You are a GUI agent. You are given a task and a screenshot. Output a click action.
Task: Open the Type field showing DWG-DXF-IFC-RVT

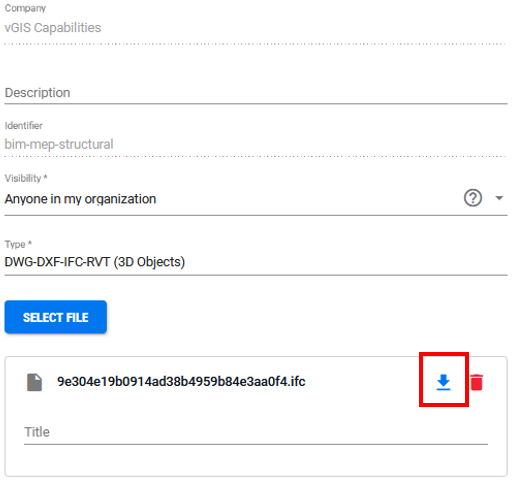pos(256,262)
